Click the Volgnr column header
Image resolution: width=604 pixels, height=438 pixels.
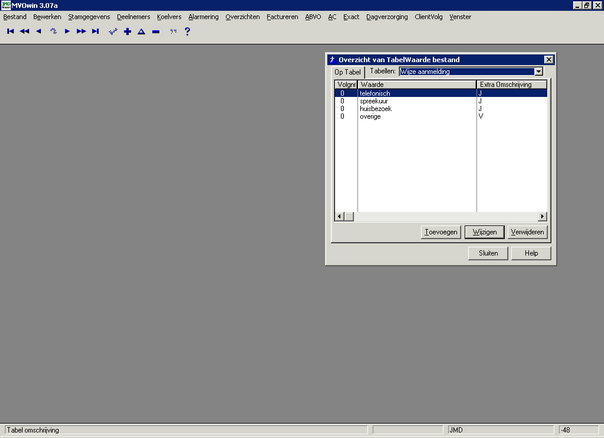[346, 84]
